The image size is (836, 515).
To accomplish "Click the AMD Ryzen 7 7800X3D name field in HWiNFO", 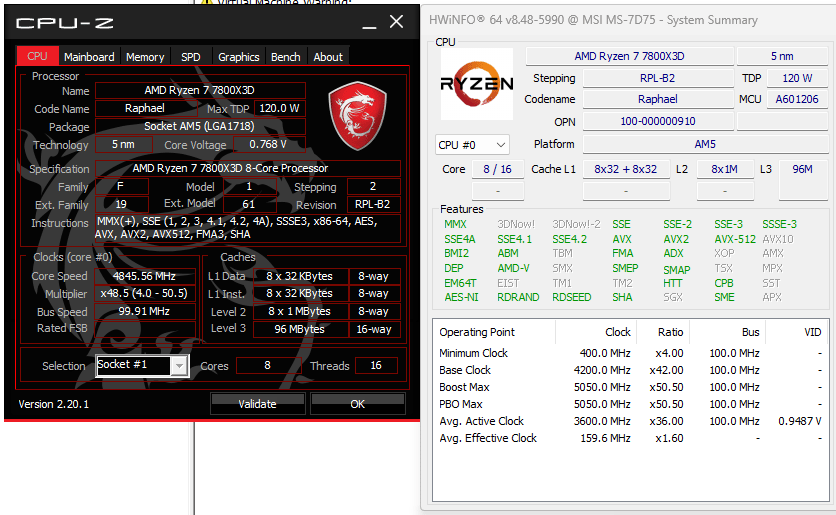I will (629, 57).
